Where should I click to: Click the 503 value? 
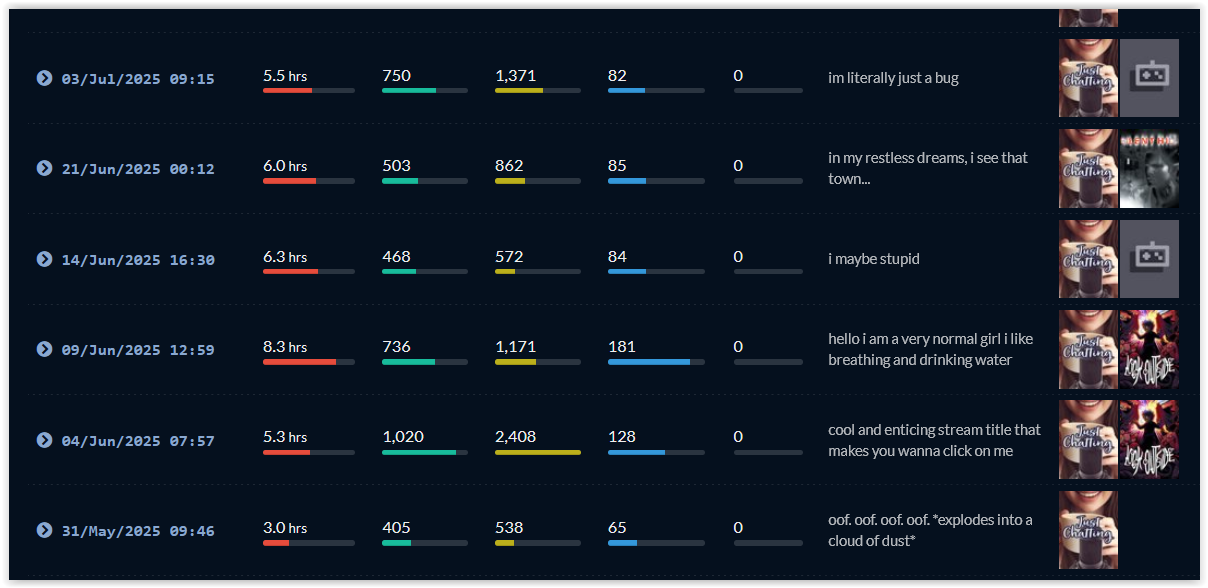[x=396, y=166]
